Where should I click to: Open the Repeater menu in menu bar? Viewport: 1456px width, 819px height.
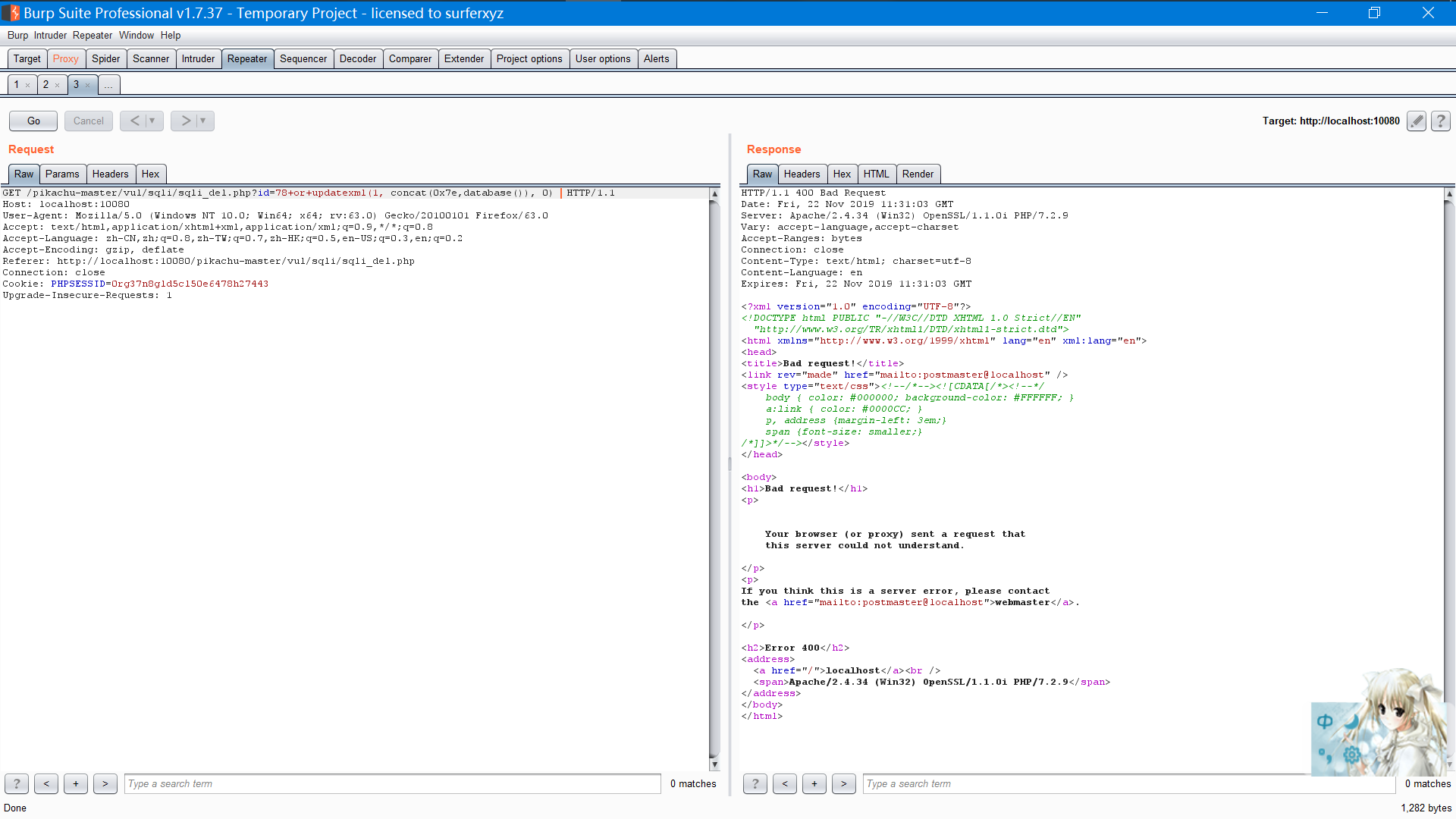[x=93, y=35]
